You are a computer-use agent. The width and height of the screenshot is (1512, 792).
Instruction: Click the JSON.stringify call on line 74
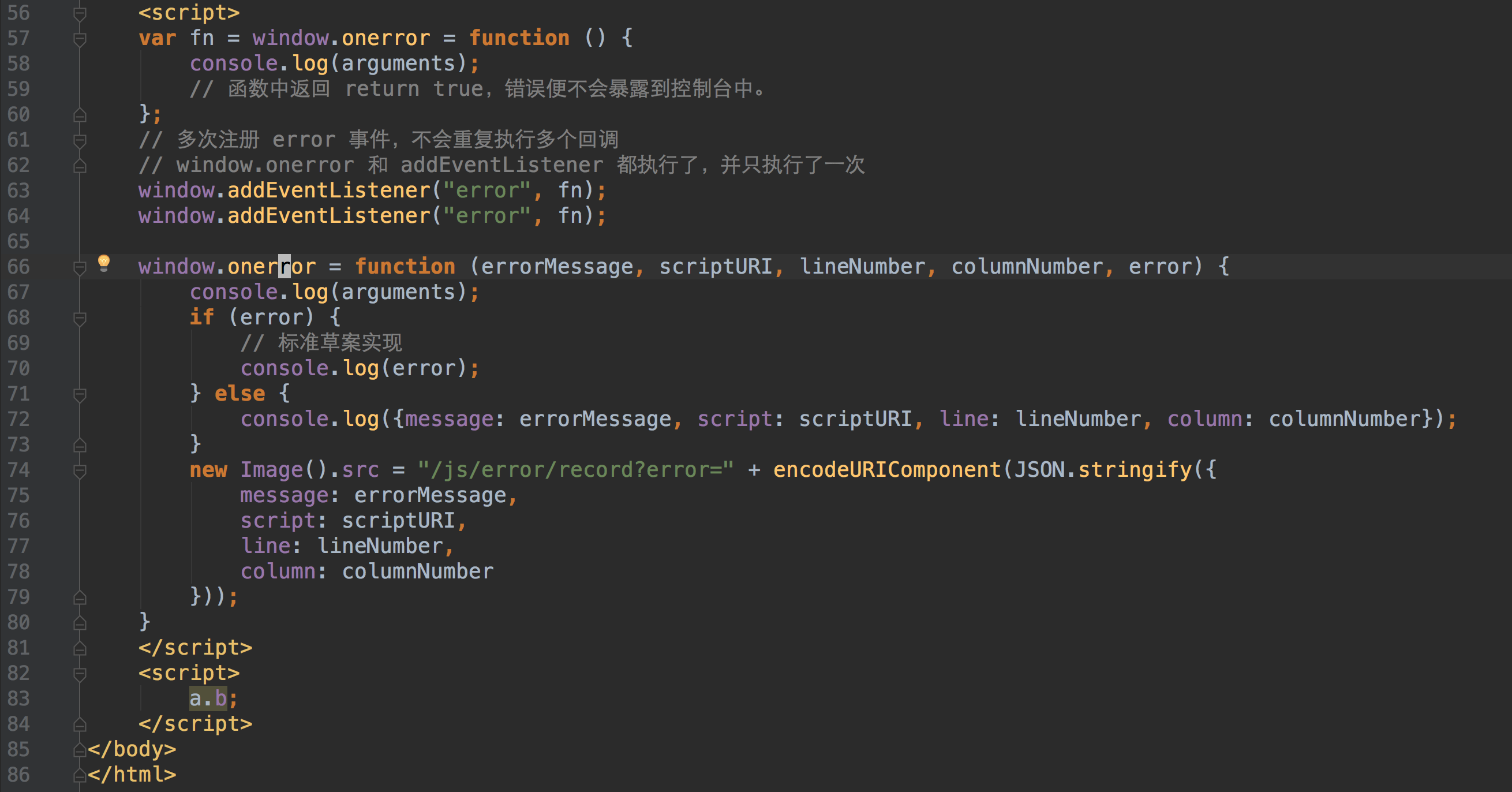tap(1103, 470)
